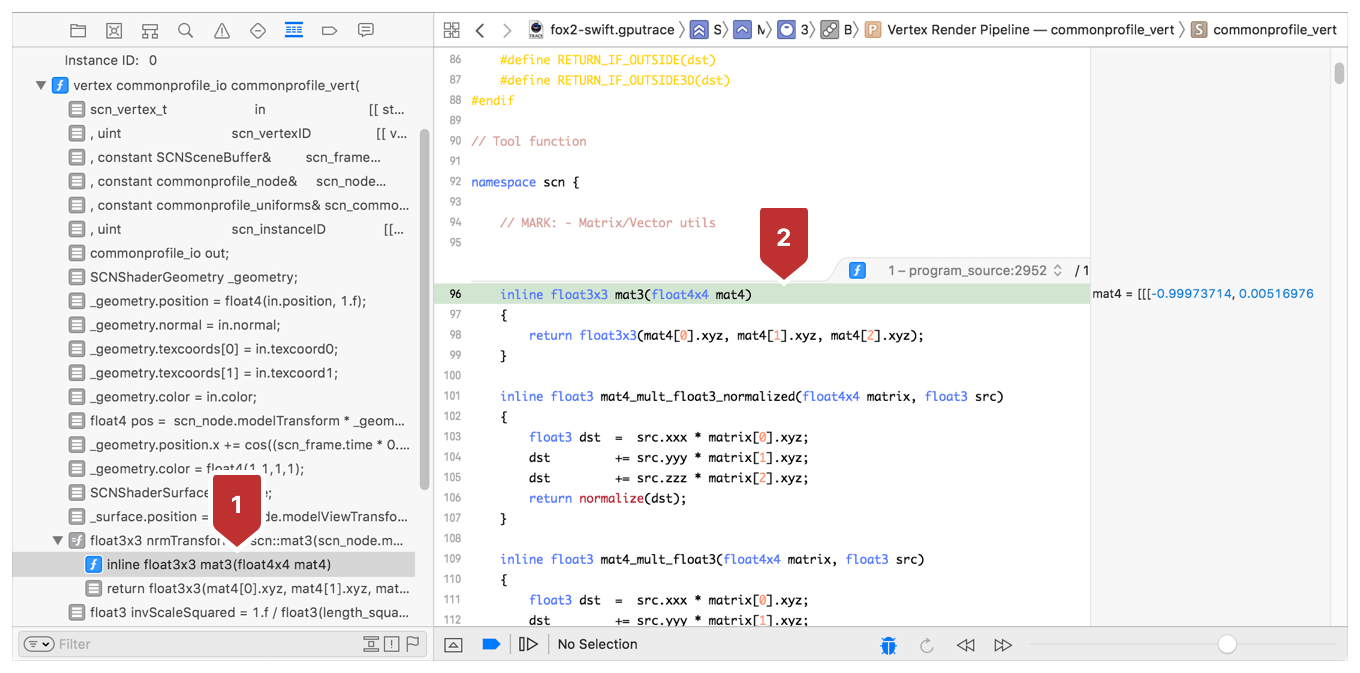The image size is (1360, 673).
Task: Open the Issue navigator warning icon
Action: pyautogui.click(x=222, y=31)
